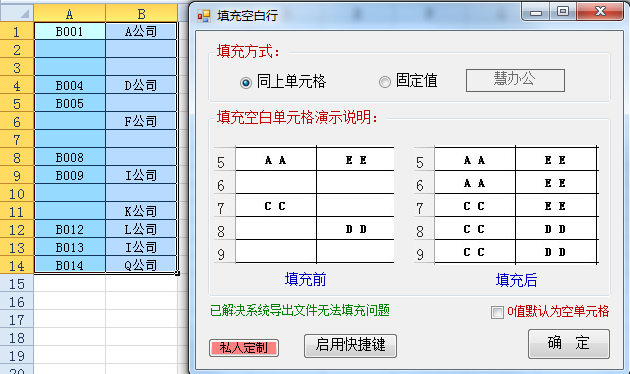Select column B header
The image size is (630, 374).
[141, 14]
